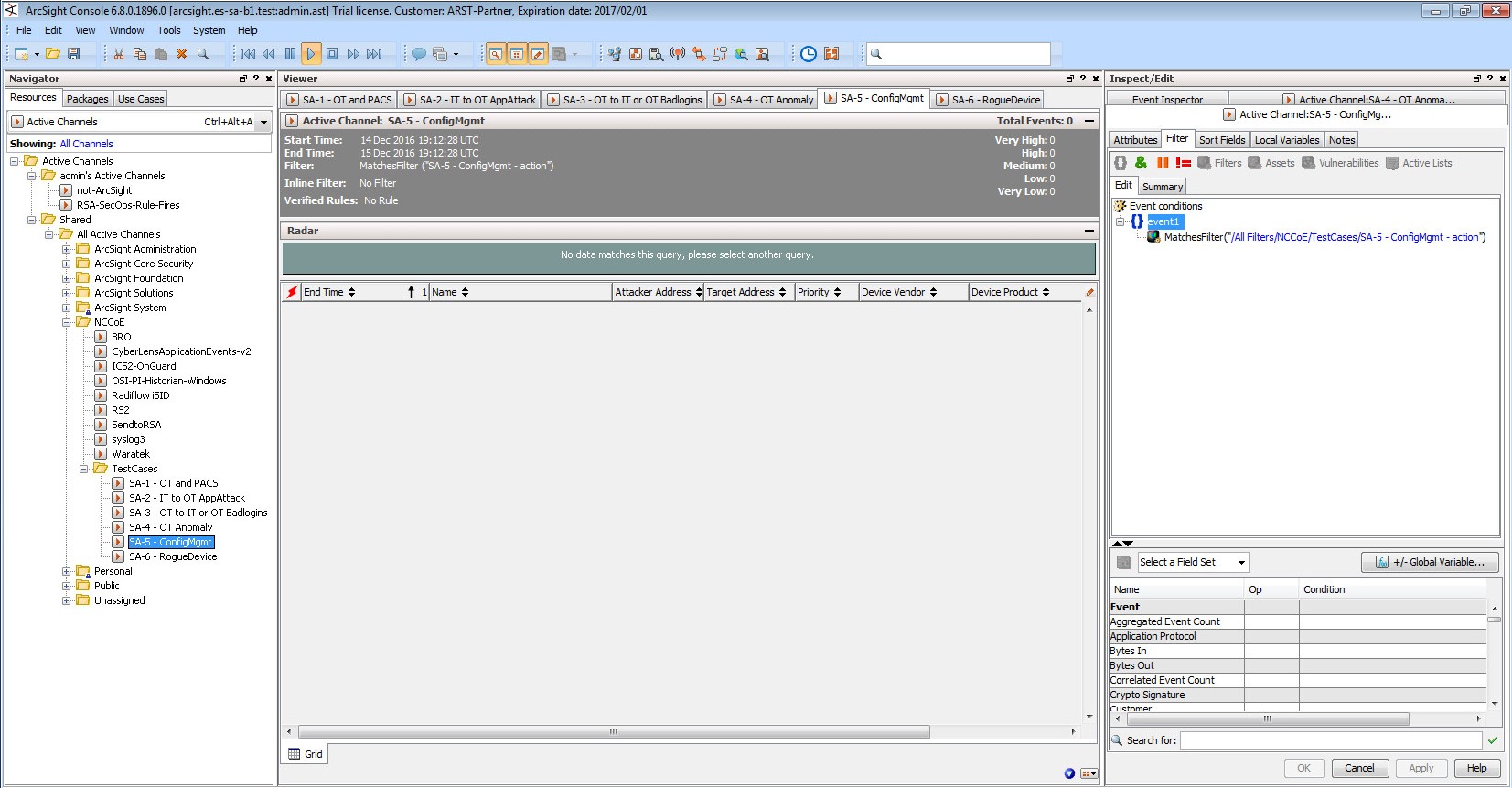Paste with the toolbar paste icon
The width and height of the screenshot is (1512, 788).
pyautogui.click(x=161, y=54)
